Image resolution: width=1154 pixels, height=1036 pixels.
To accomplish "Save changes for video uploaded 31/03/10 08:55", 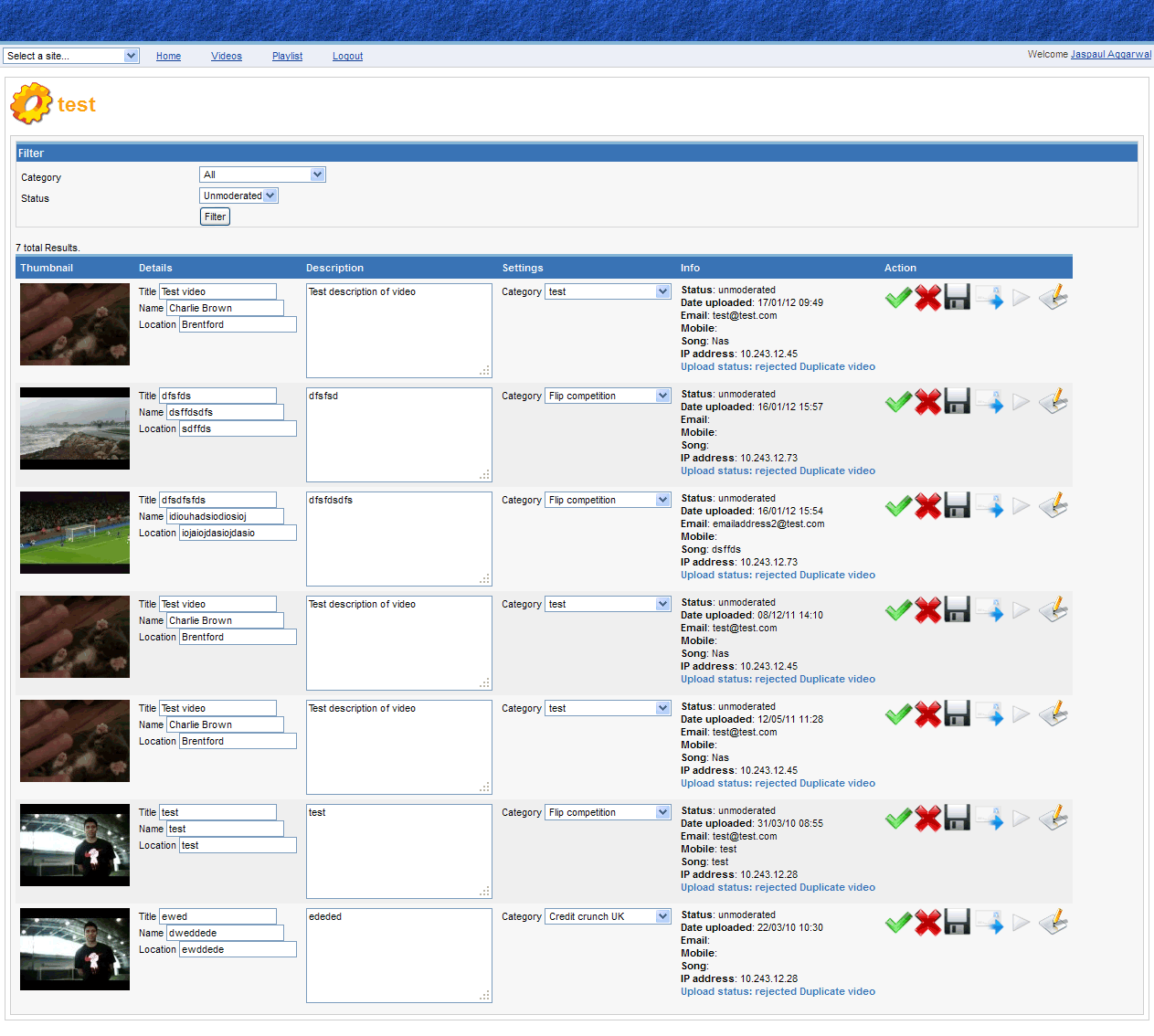I will click(x=958, y=819).
